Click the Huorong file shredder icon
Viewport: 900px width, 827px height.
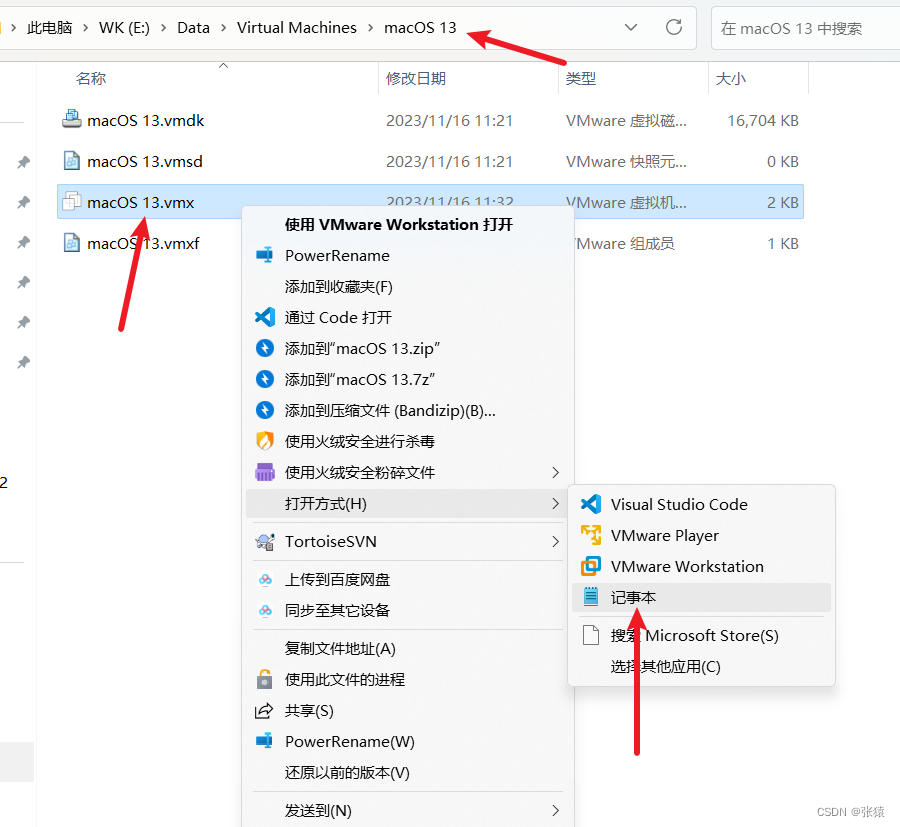click(x=265, y=472)
